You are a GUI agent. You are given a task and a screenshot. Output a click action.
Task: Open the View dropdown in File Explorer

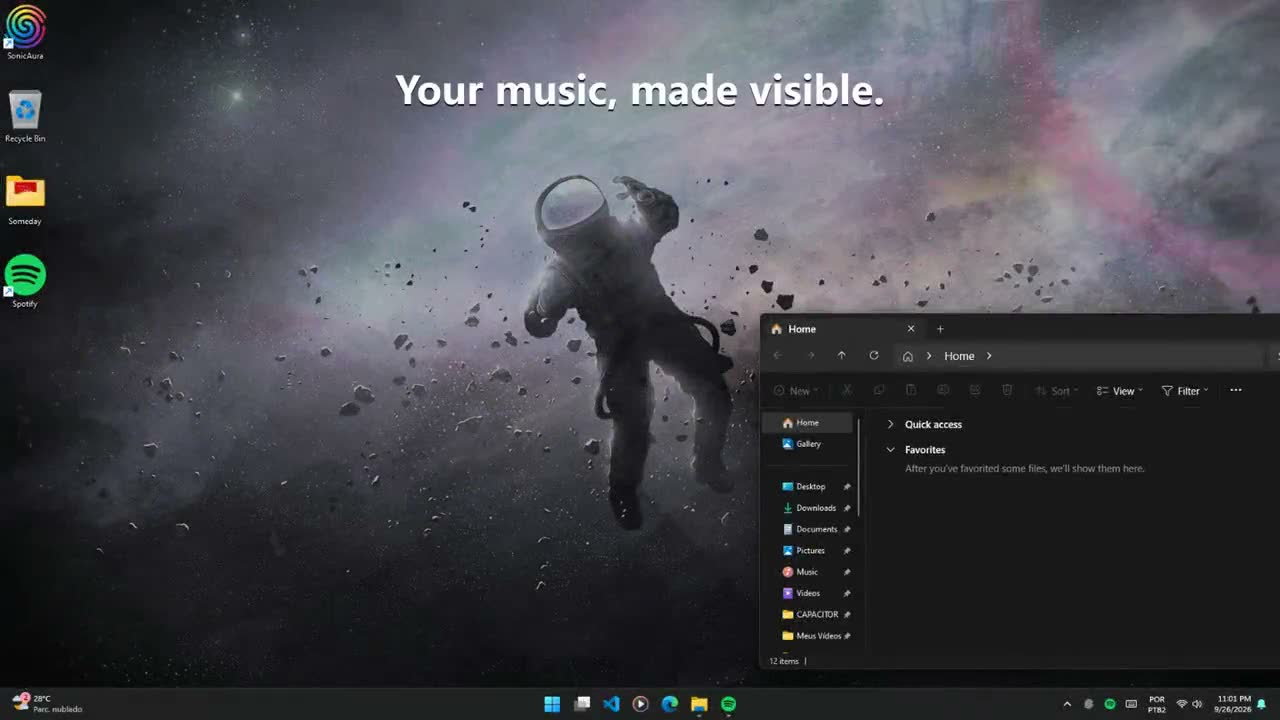(x=1120, y=391)
